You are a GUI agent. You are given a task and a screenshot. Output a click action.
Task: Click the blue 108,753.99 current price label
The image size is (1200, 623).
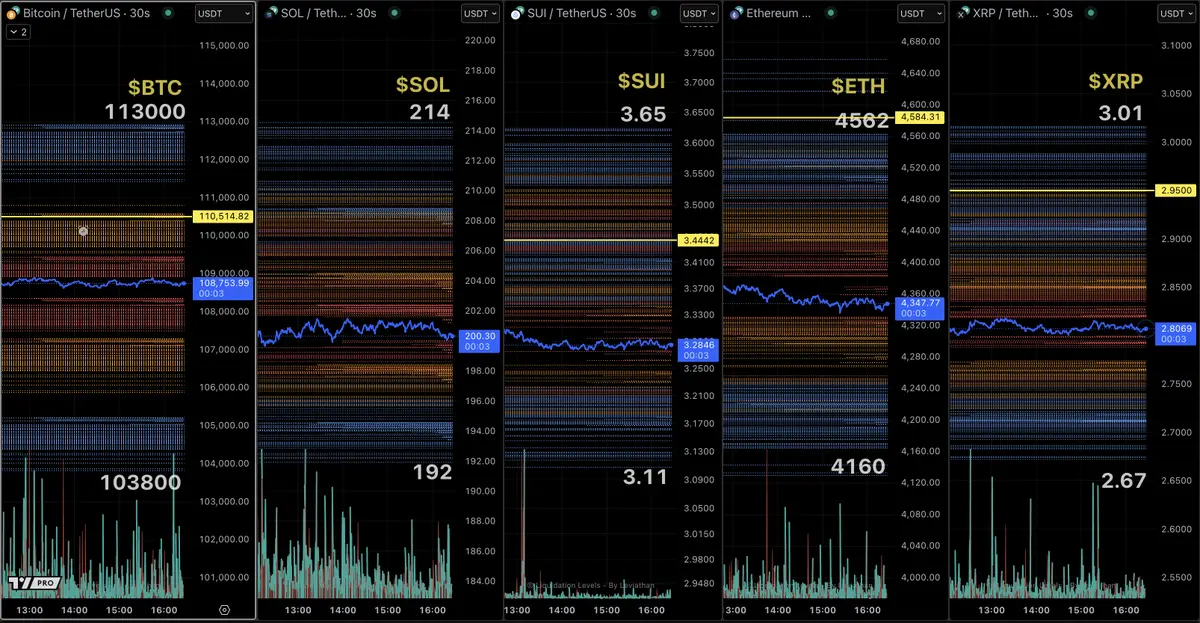coord(225,288)
